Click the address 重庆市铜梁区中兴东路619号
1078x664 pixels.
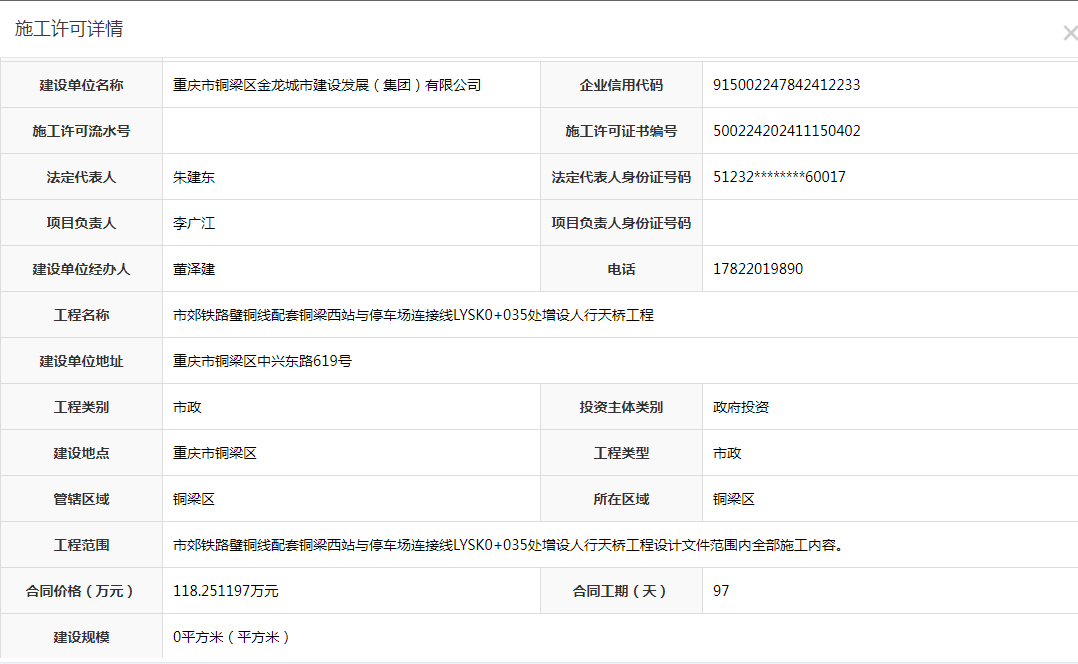coord(262,361)
